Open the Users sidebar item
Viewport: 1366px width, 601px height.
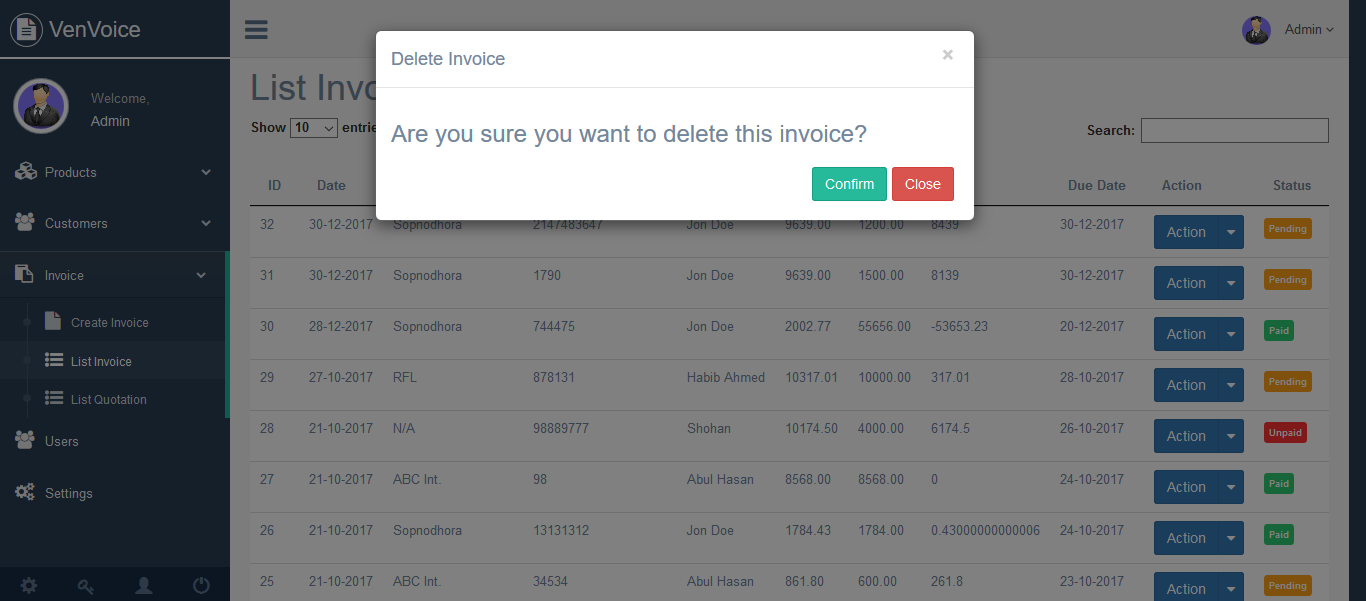tap(61, 441)
